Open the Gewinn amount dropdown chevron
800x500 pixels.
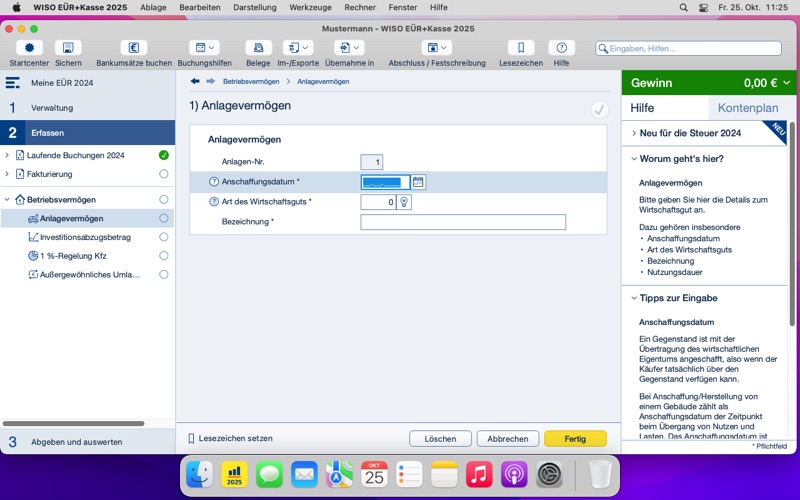coord(787,83)
